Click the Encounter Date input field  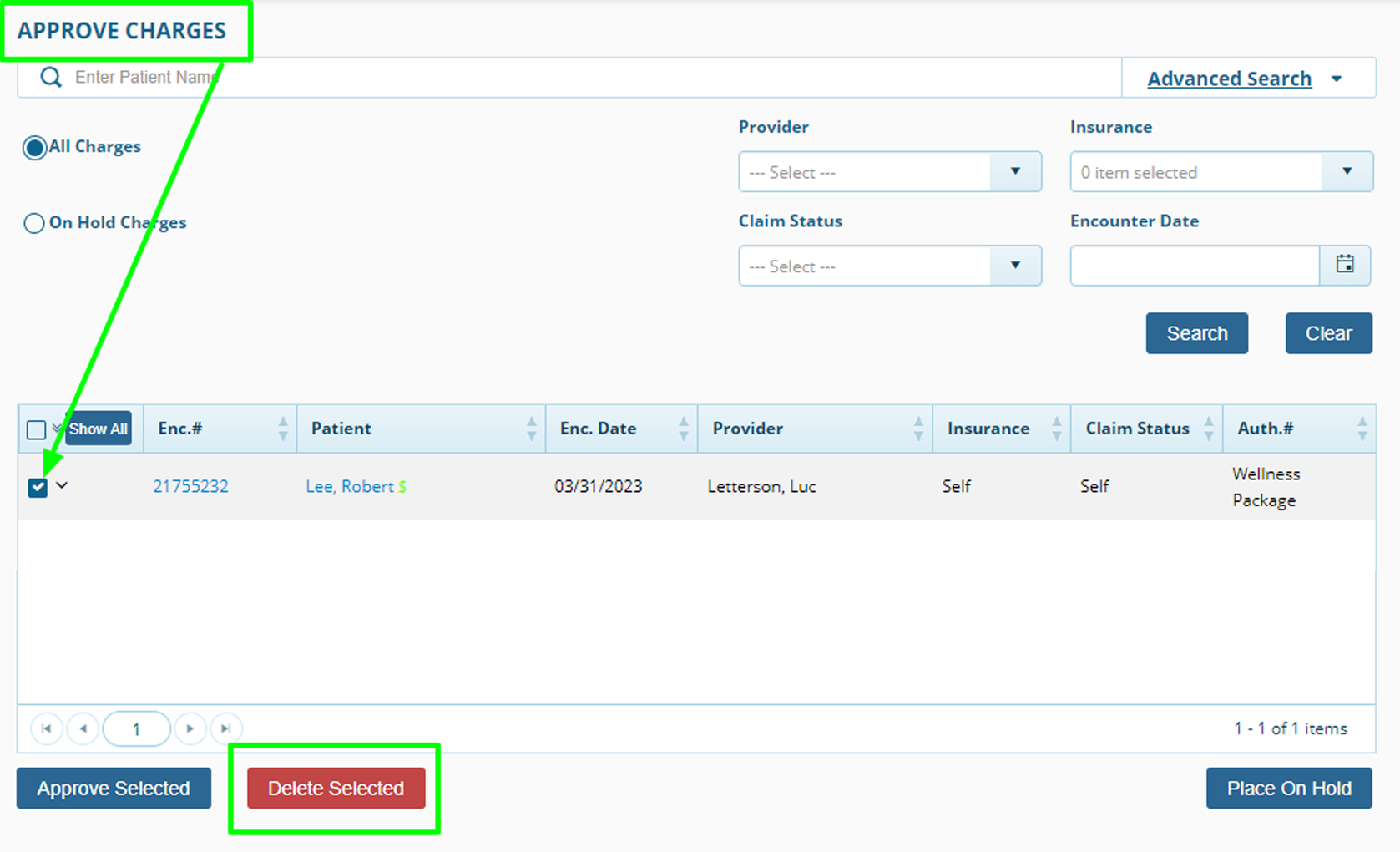point(1195,266)
